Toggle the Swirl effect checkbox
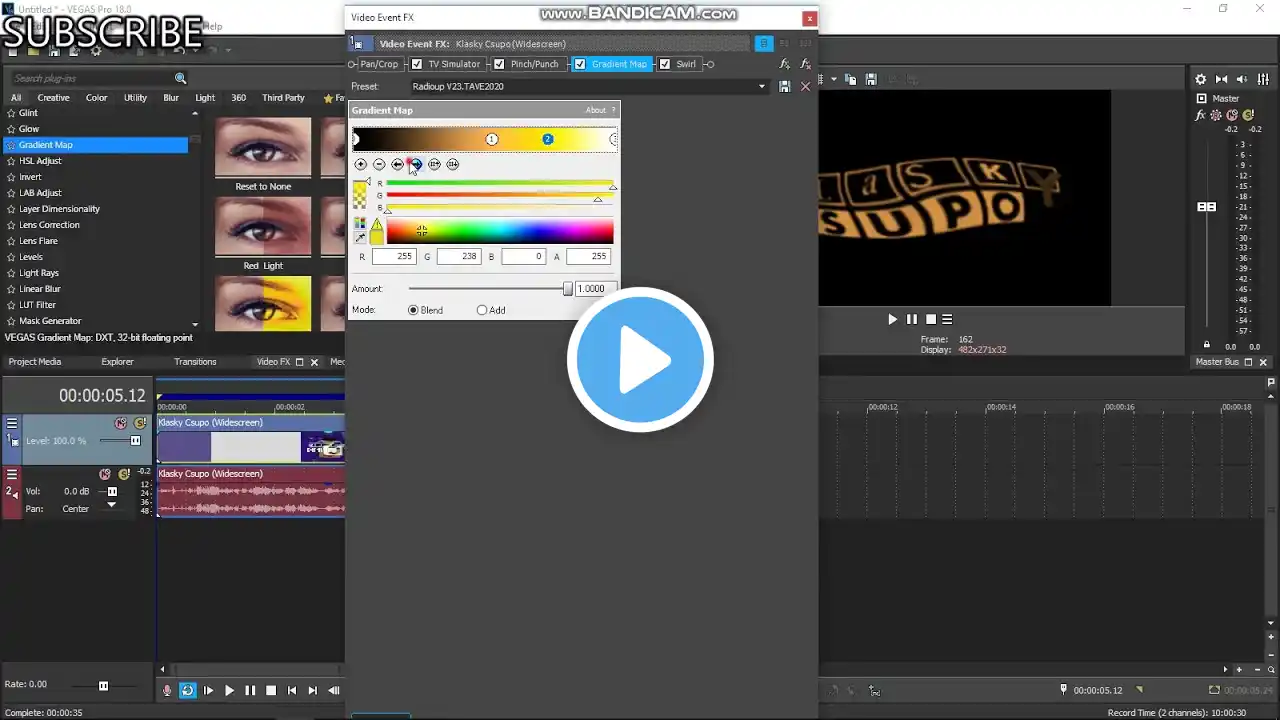The width and height of the screenshot is (1280, 720). click(665, 64)
